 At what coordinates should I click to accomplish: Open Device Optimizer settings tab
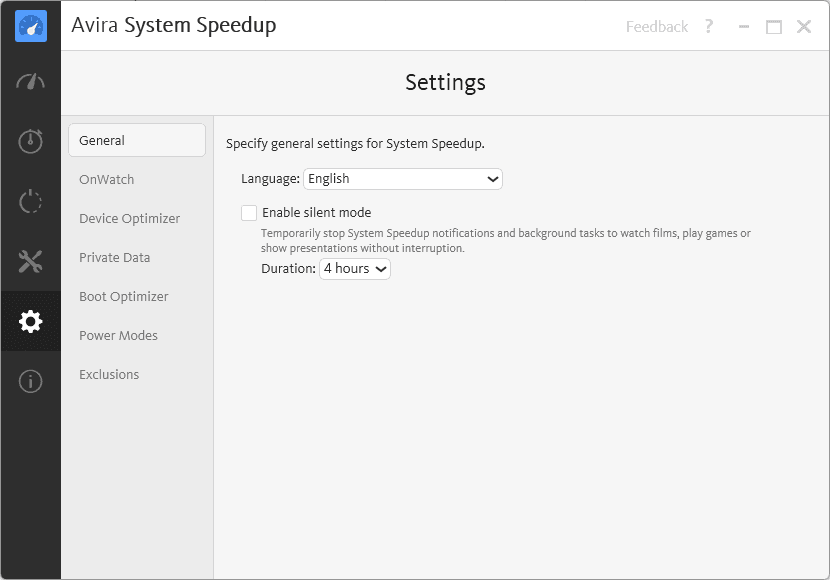[x=130, y=219]
